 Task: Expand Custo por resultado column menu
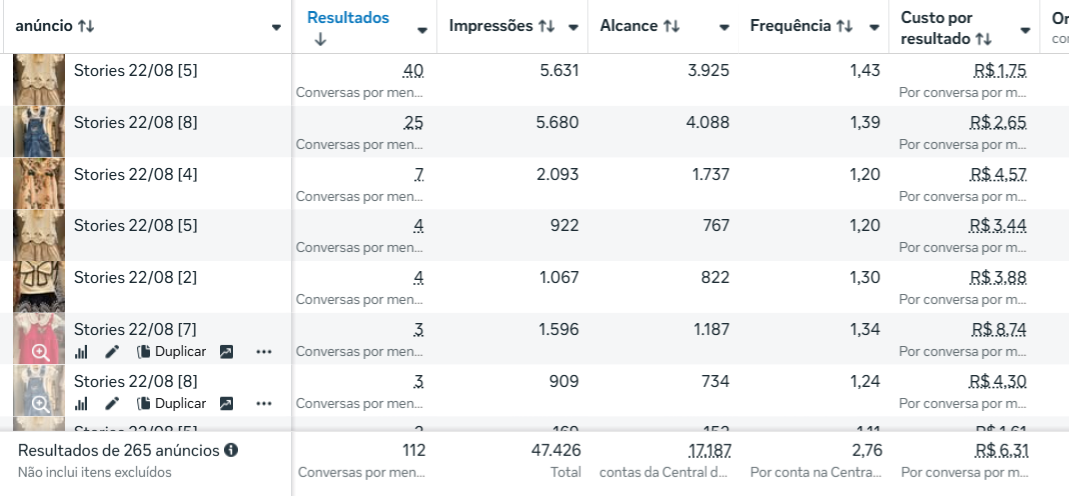[x=1025, y=31]
